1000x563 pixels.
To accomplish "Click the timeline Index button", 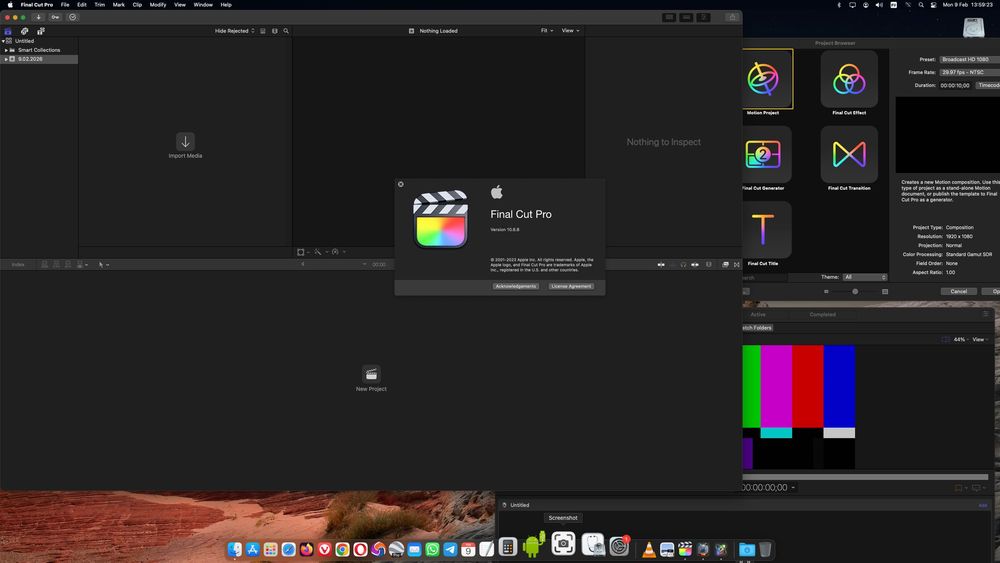I will click(18, 264).
